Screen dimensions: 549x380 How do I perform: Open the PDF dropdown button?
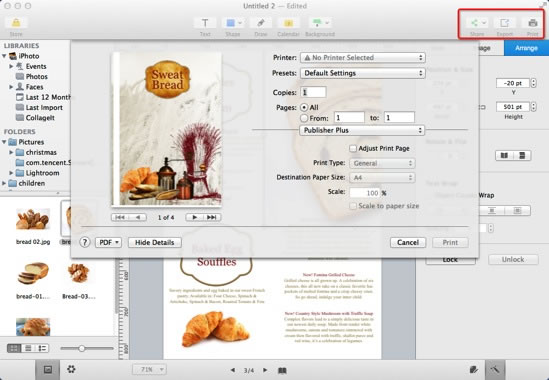[109, 242]
